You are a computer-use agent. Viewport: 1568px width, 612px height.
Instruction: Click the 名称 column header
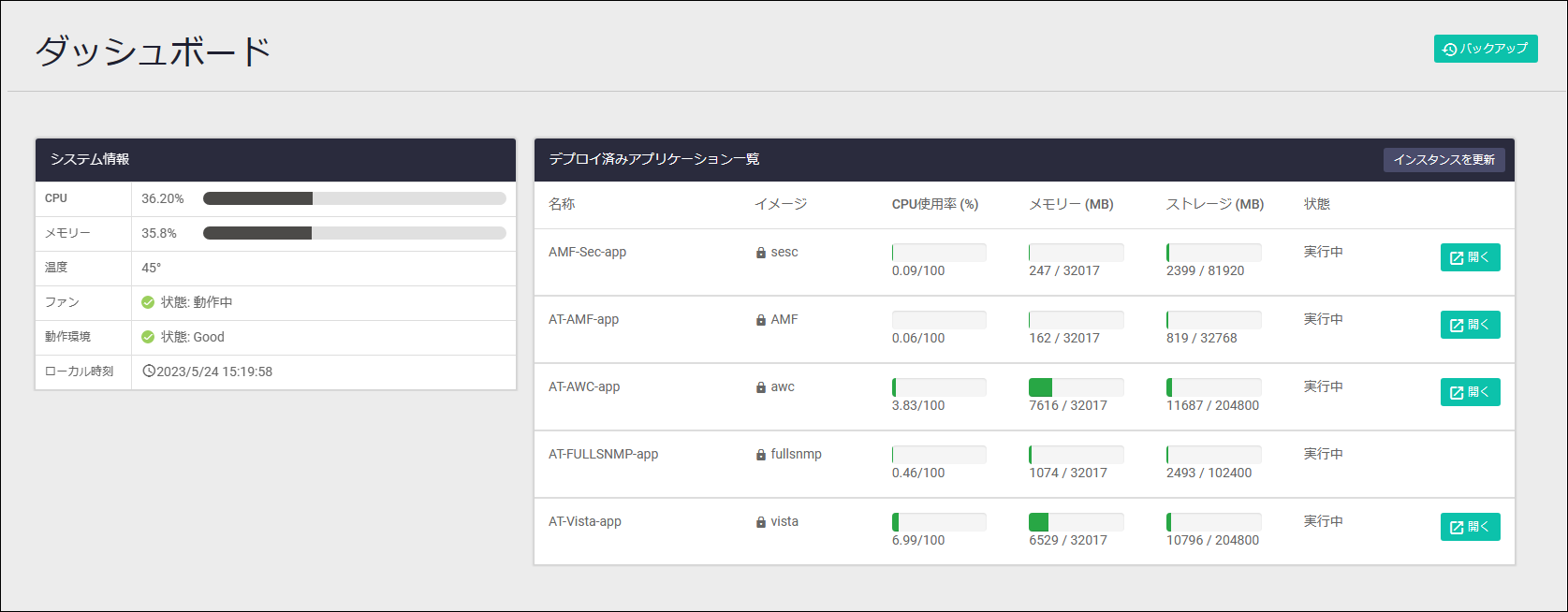[x=562, y=204]
